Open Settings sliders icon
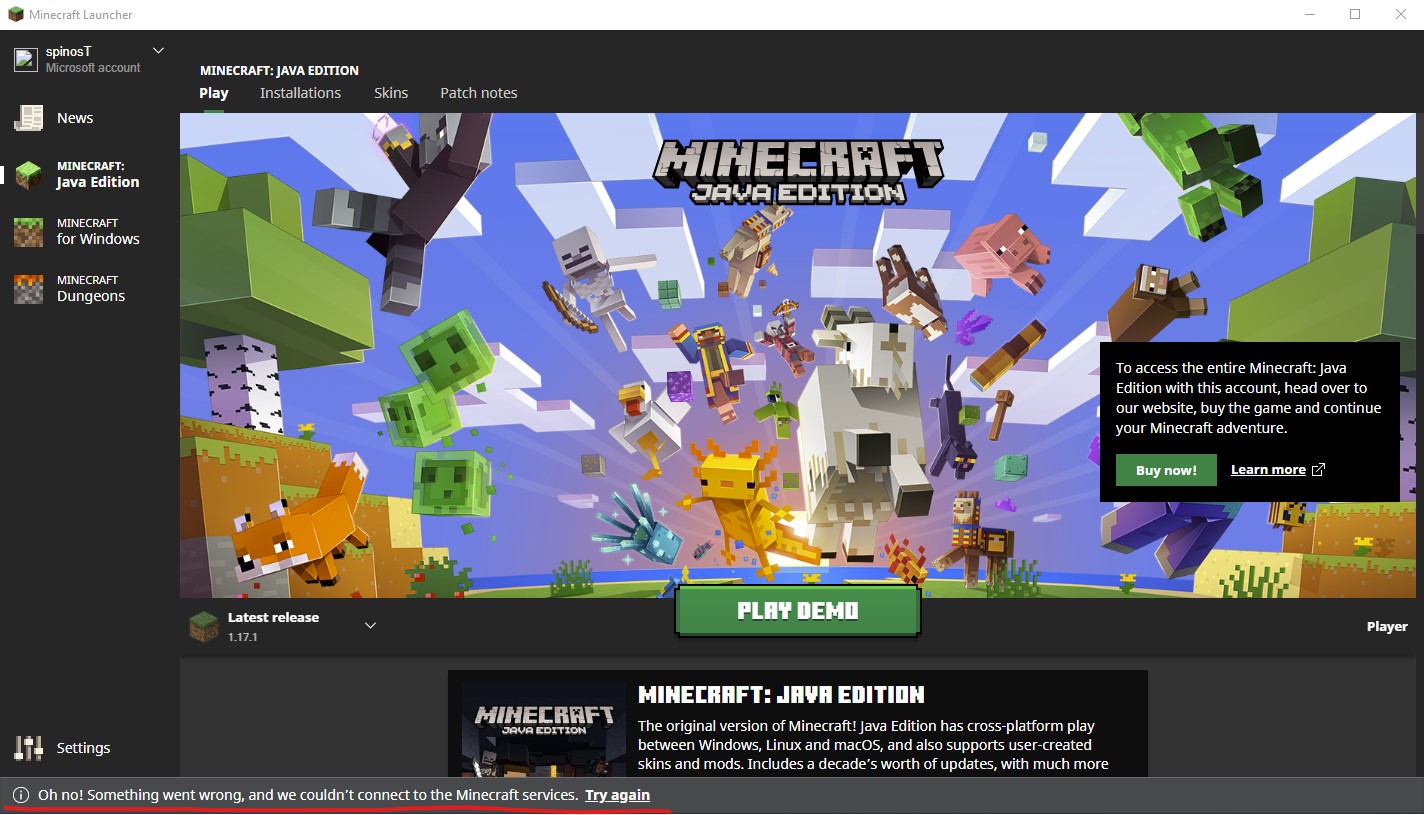 (28, 748)
